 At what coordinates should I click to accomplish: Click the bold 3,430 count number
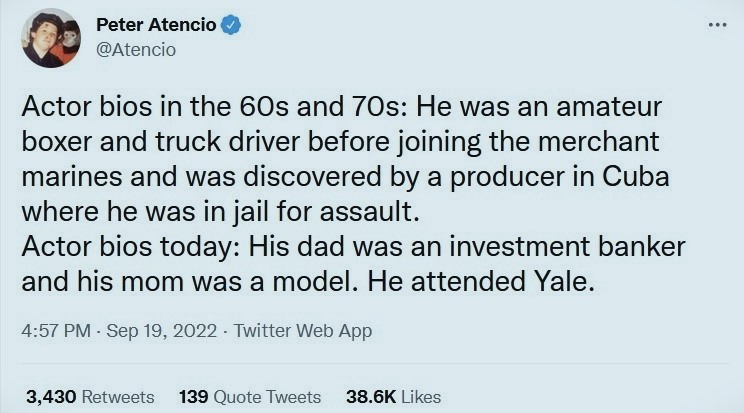(x=51, y=397)
